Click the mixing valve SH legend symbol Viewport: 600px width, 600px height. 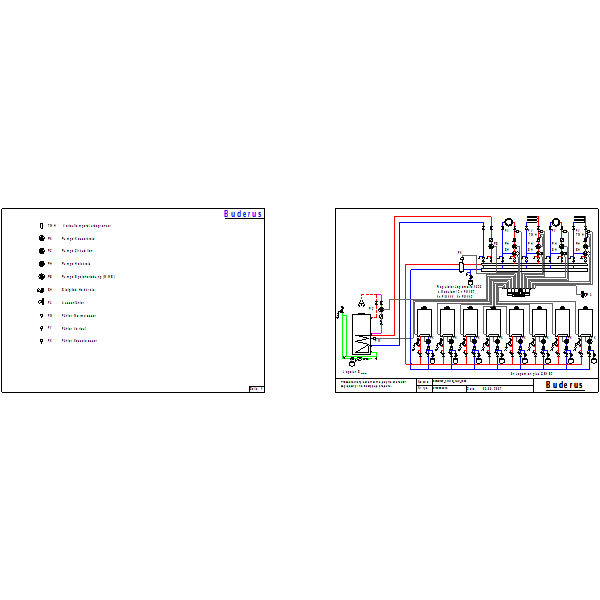click(41, 290)
